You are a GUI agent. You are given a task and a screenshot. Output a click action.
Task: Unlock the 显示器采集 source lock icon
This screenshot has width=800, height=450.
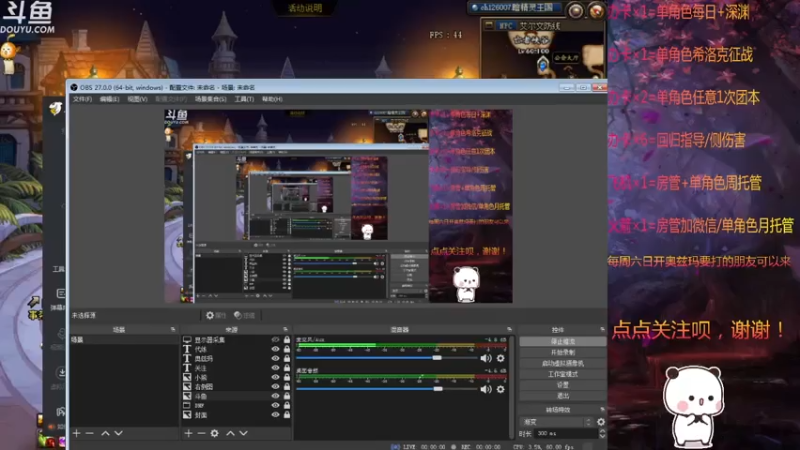coord(287,340)
